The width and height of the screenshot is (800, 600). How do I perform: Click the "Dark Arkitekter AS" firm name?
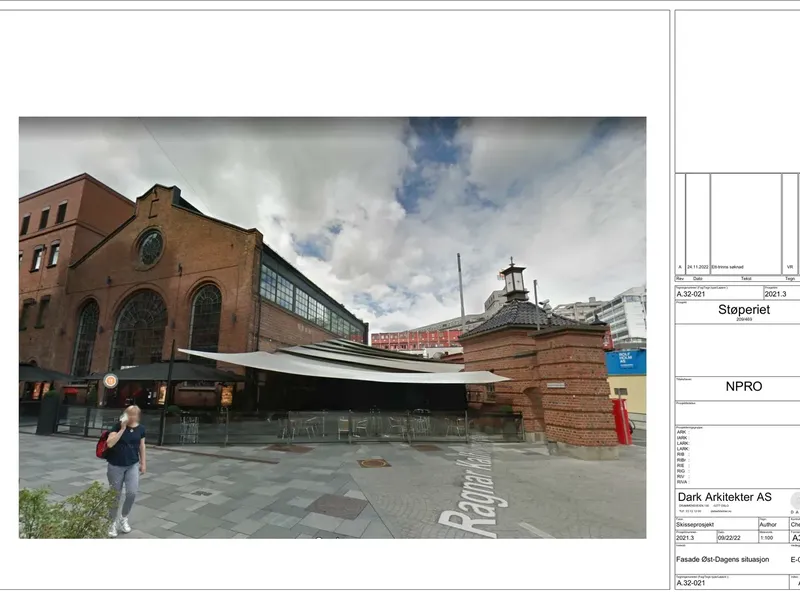click(724, 497)
